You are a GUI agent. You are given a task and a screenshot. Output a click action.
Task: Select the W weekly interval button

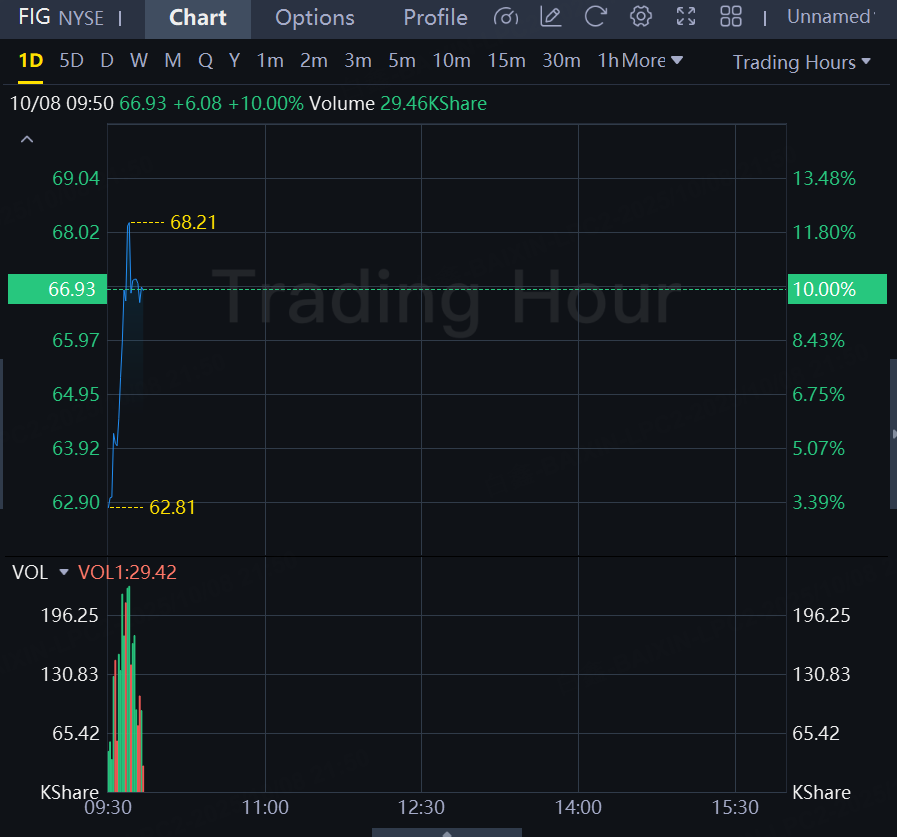138,60
